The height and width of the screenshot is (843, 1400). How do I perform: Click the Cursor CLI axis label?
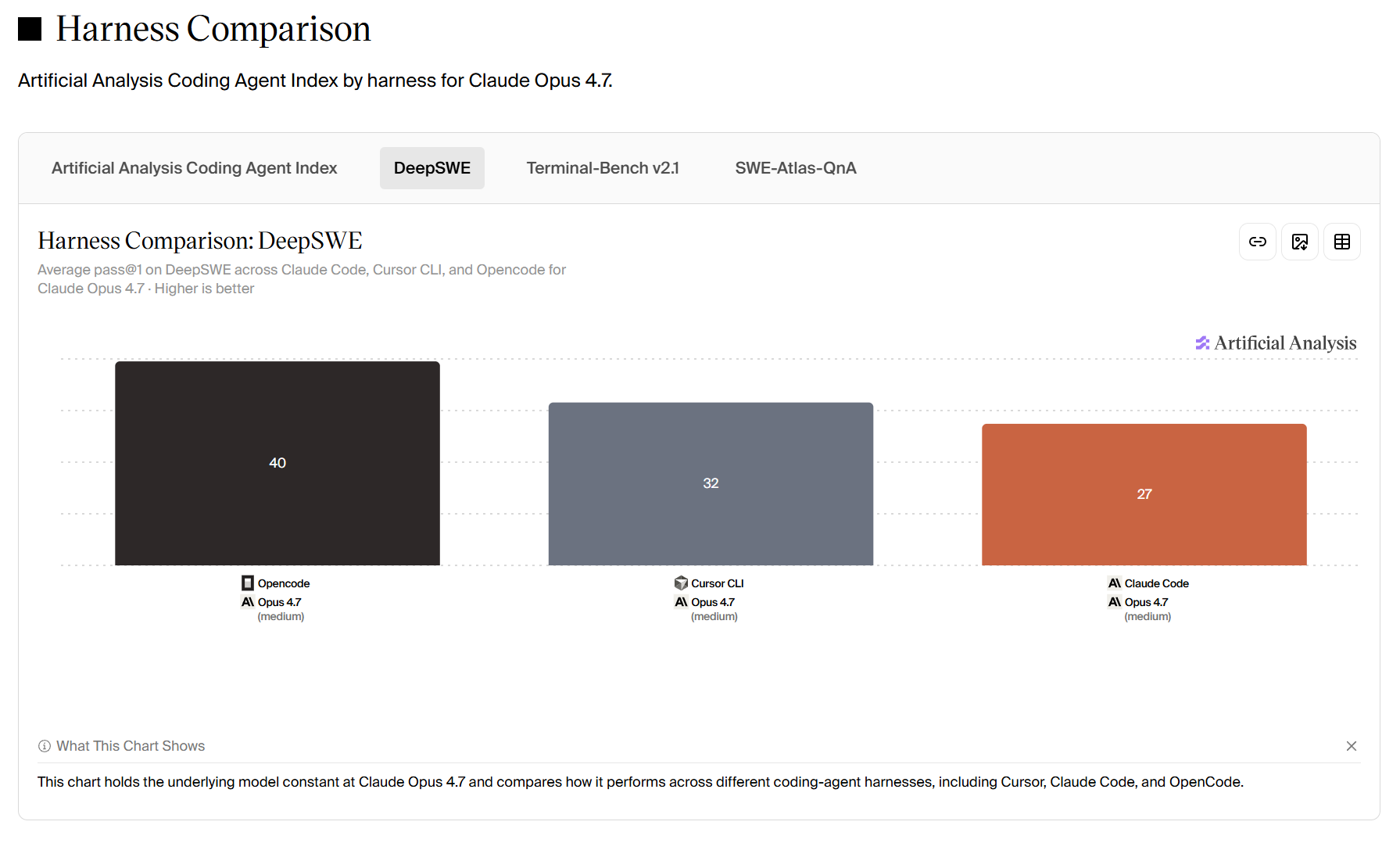[718, 583]
